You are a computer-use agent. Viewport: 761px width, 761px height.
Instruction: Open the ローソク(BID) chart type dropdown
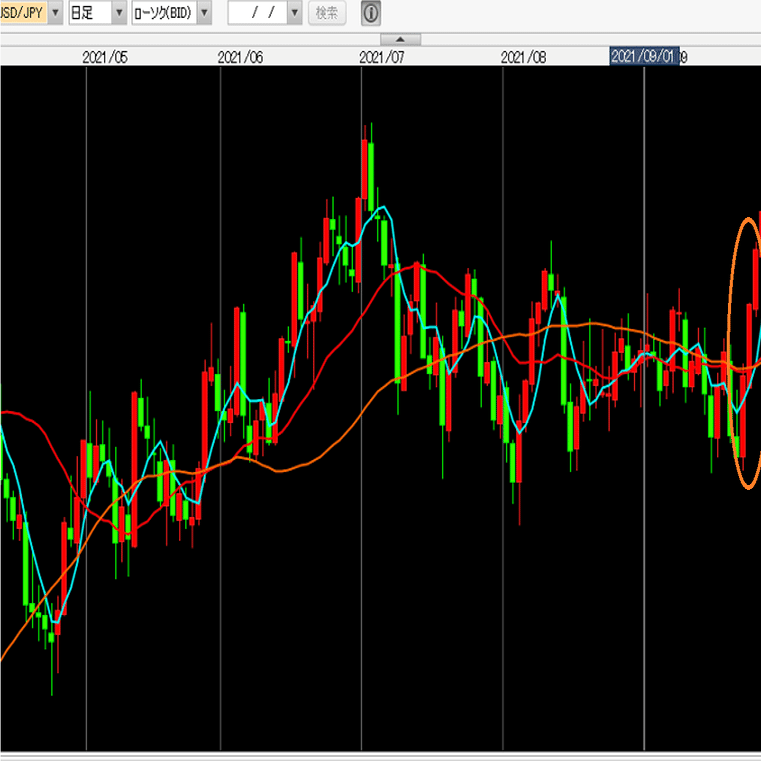pyautogui.click(x=204, y=13)
